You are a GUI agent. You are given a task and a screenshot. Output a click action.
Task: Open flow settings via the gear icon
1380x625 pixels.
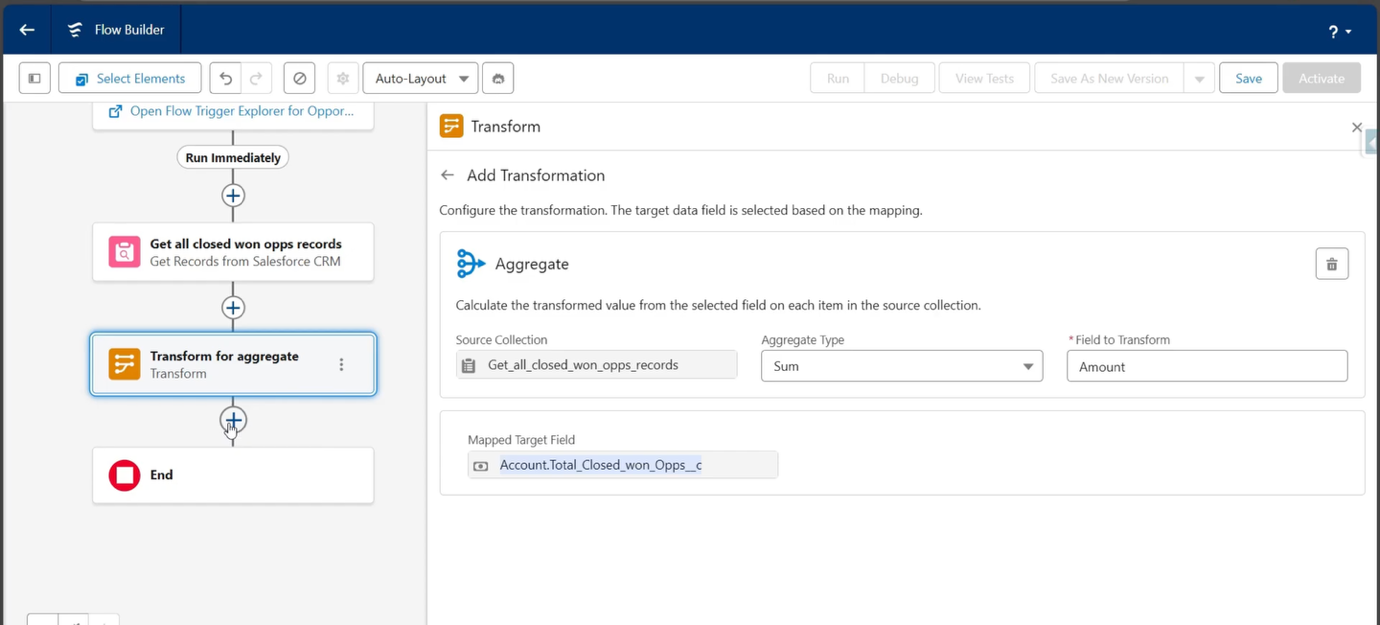(342, 78)
